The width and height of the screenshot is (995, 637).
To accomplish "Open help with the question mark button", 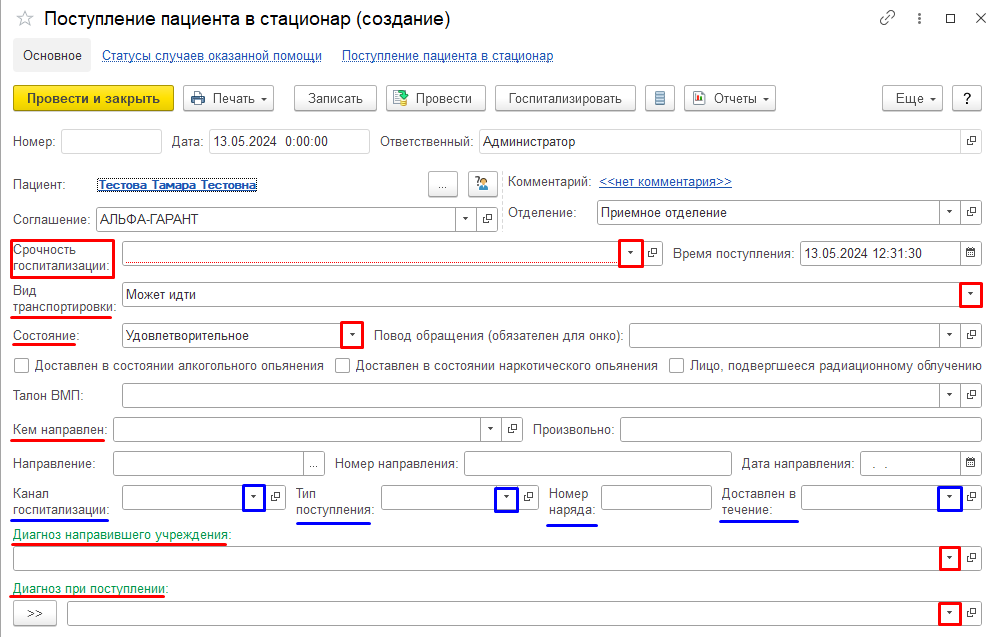I will tap(966, 98).
